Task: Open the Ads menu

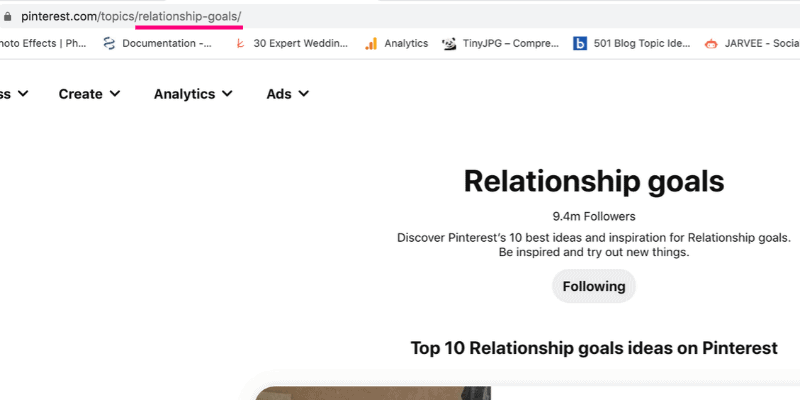Action: pyautogui.click(x=279, y=94)
